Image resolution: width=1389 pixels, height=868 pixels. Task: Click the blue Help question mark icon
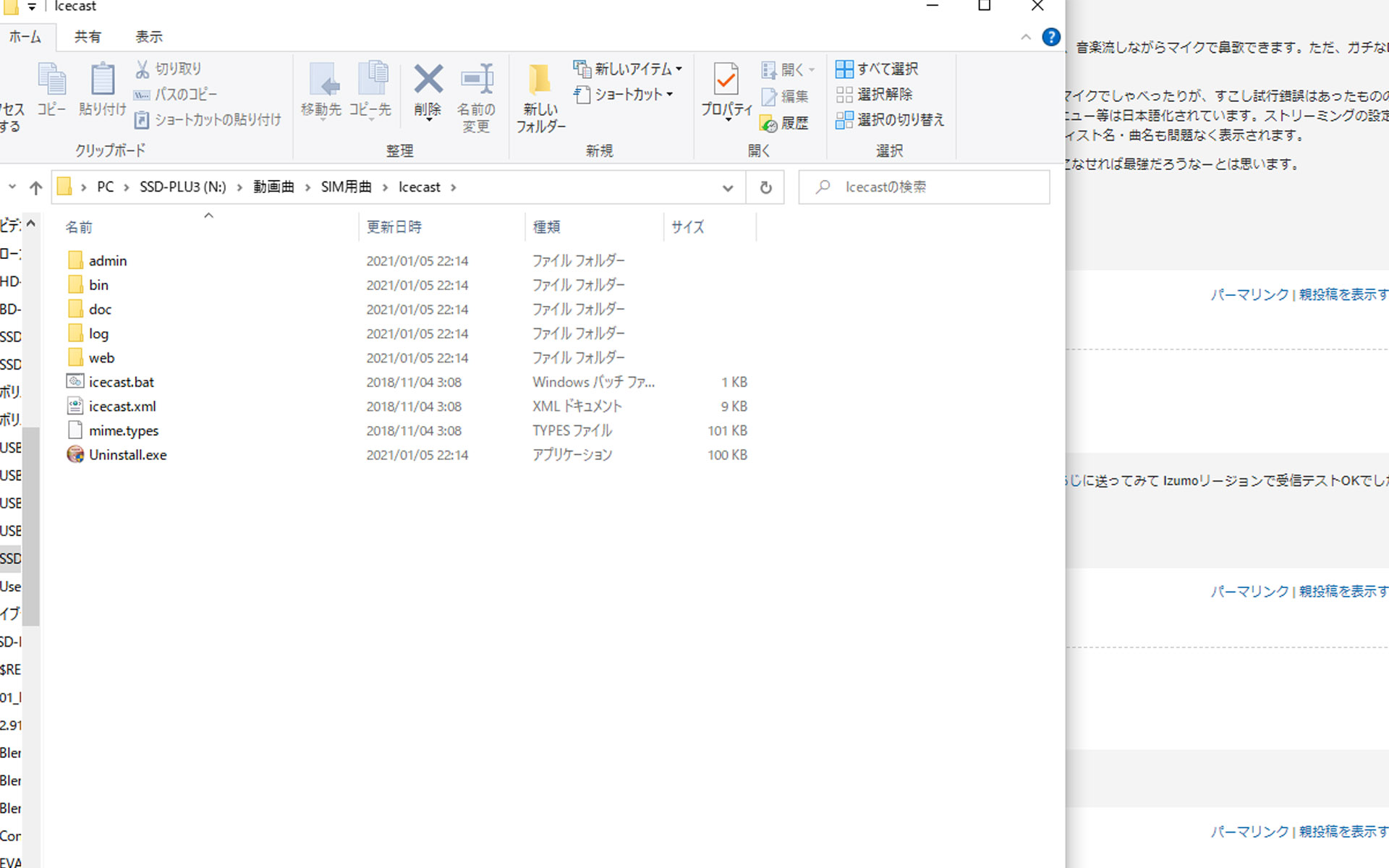[1051, 37]
